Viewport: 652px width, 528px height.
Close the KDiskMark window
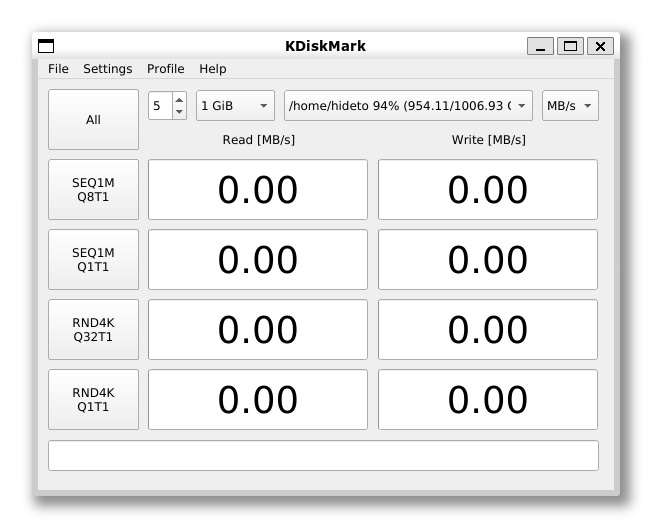pyautogui.click(x=600, y=46)
